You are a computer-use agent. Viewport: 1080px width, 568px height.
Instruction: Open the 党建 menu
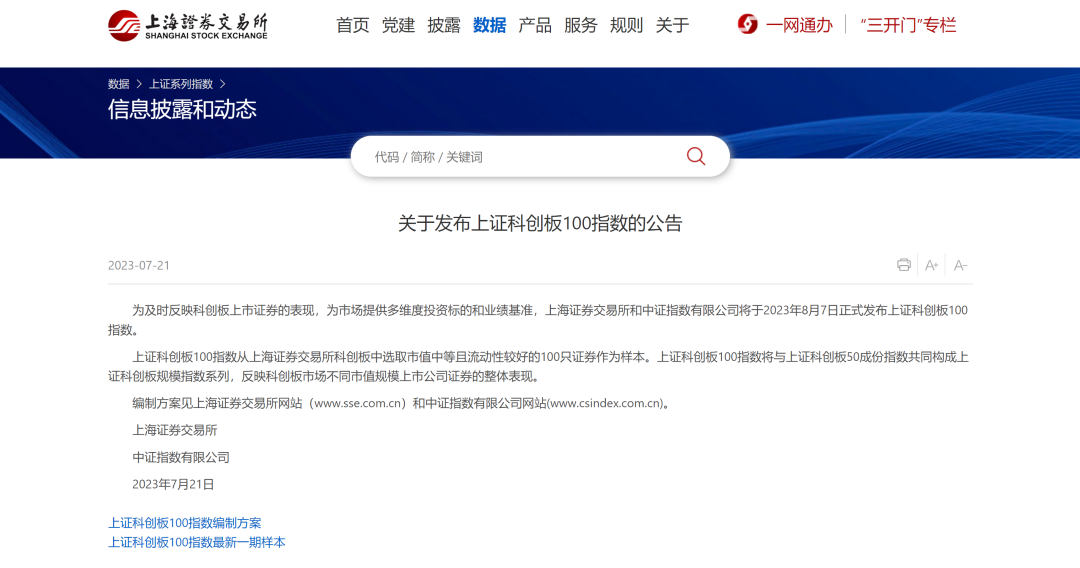tap(398, 25)
